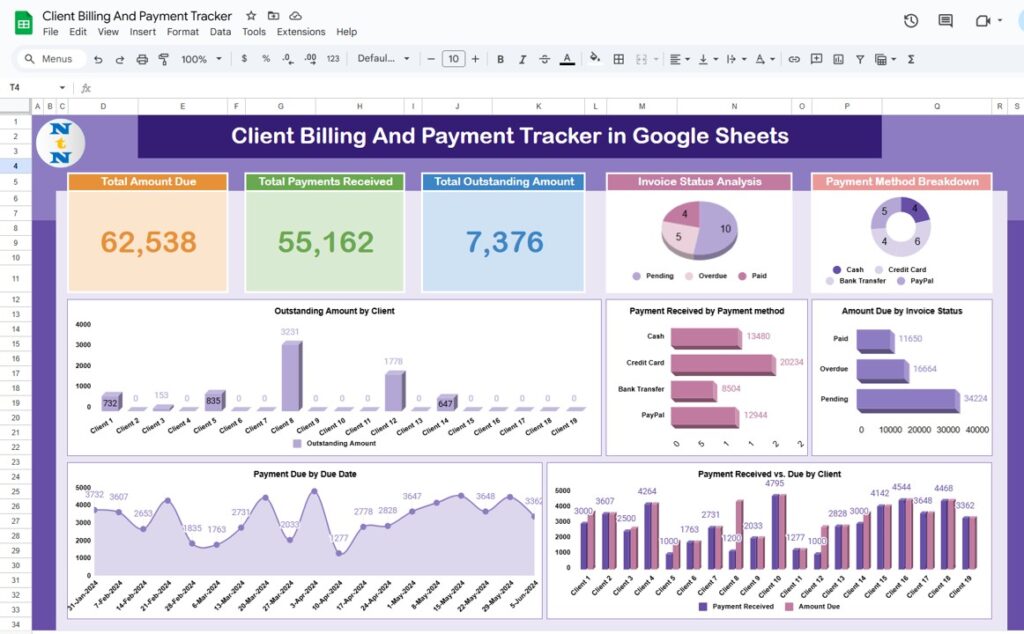Undo the last action
This screenshot has width=1024, height=634.
(x=98, y=59)
